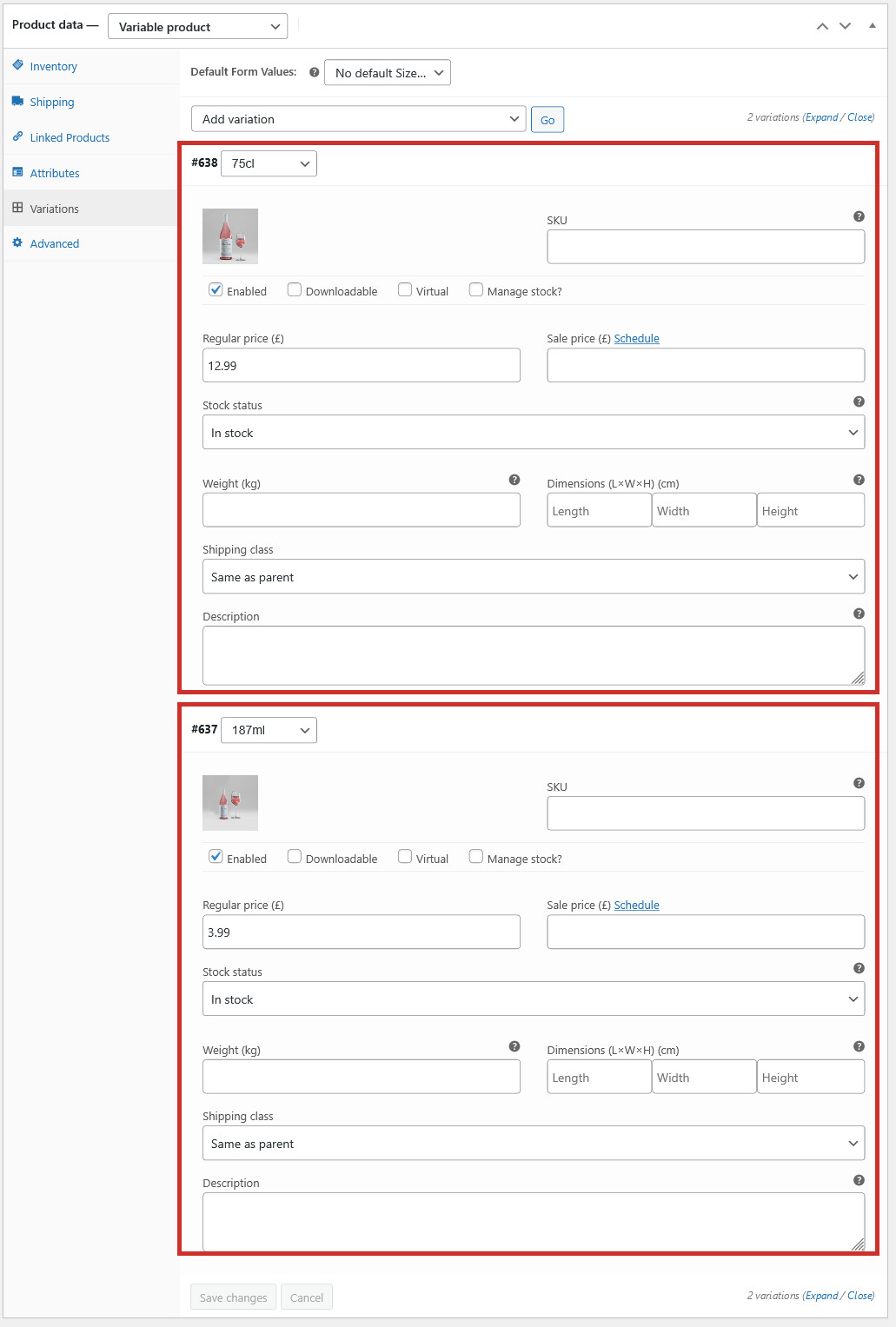Open the Inventory tab

tap(53, 66)
